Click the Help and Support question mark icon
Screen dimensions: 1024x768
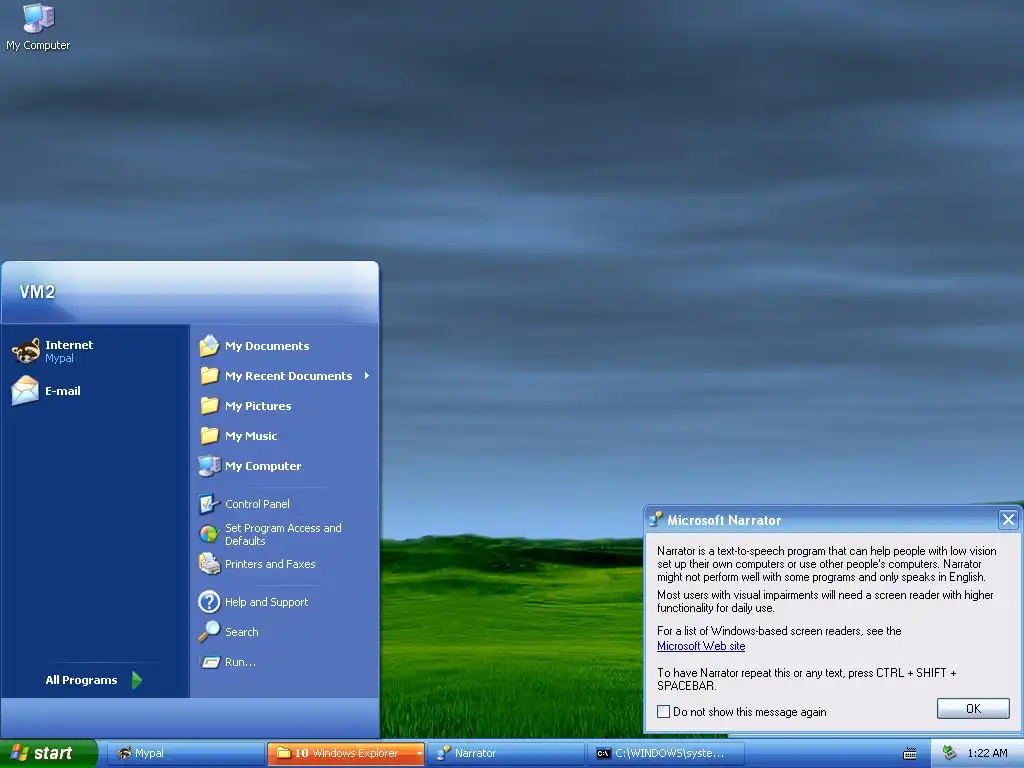tap(209, 601)
